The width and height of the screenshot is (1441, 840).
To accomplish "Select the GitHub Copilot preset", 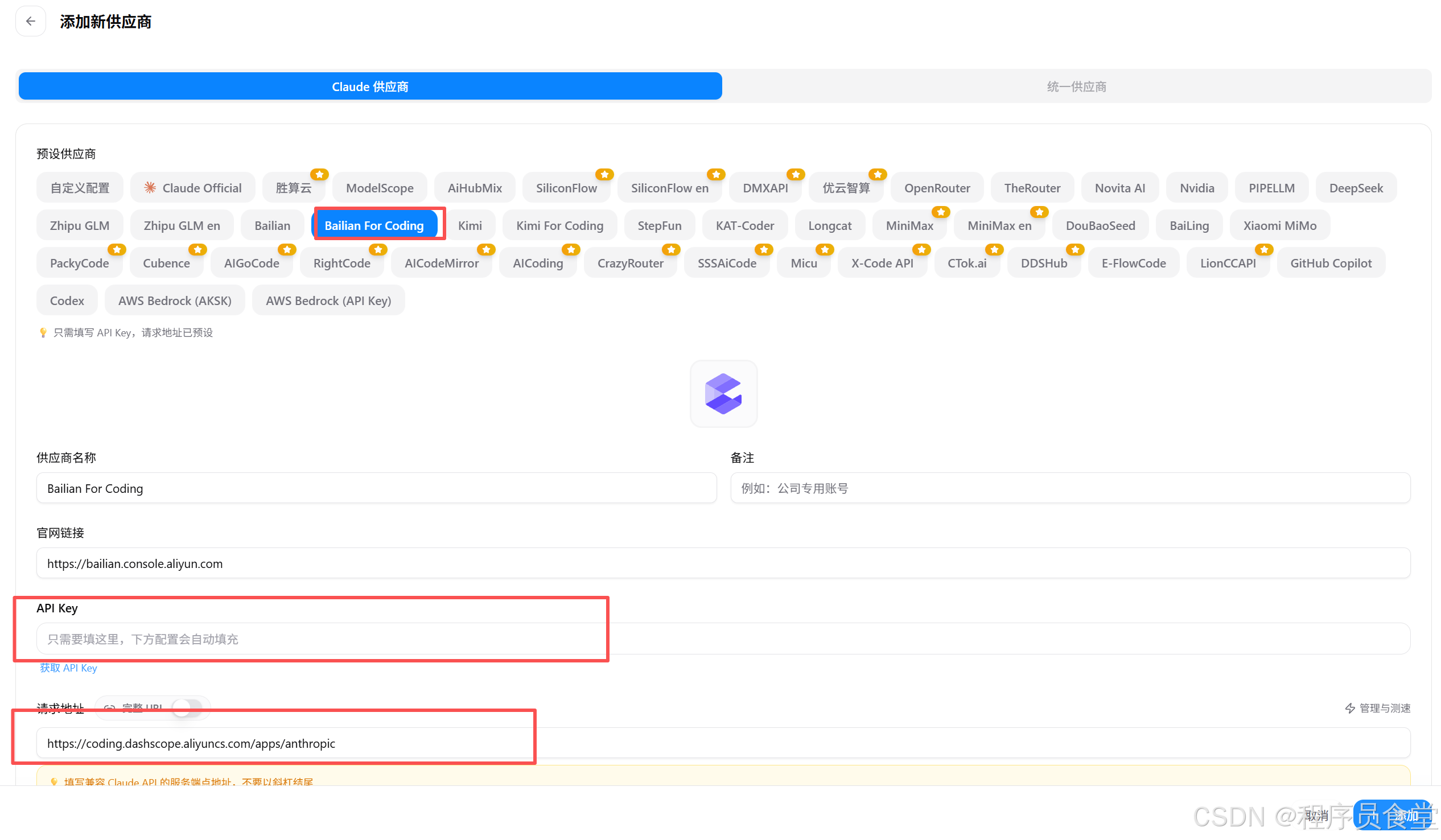I will pos(1331,263).
